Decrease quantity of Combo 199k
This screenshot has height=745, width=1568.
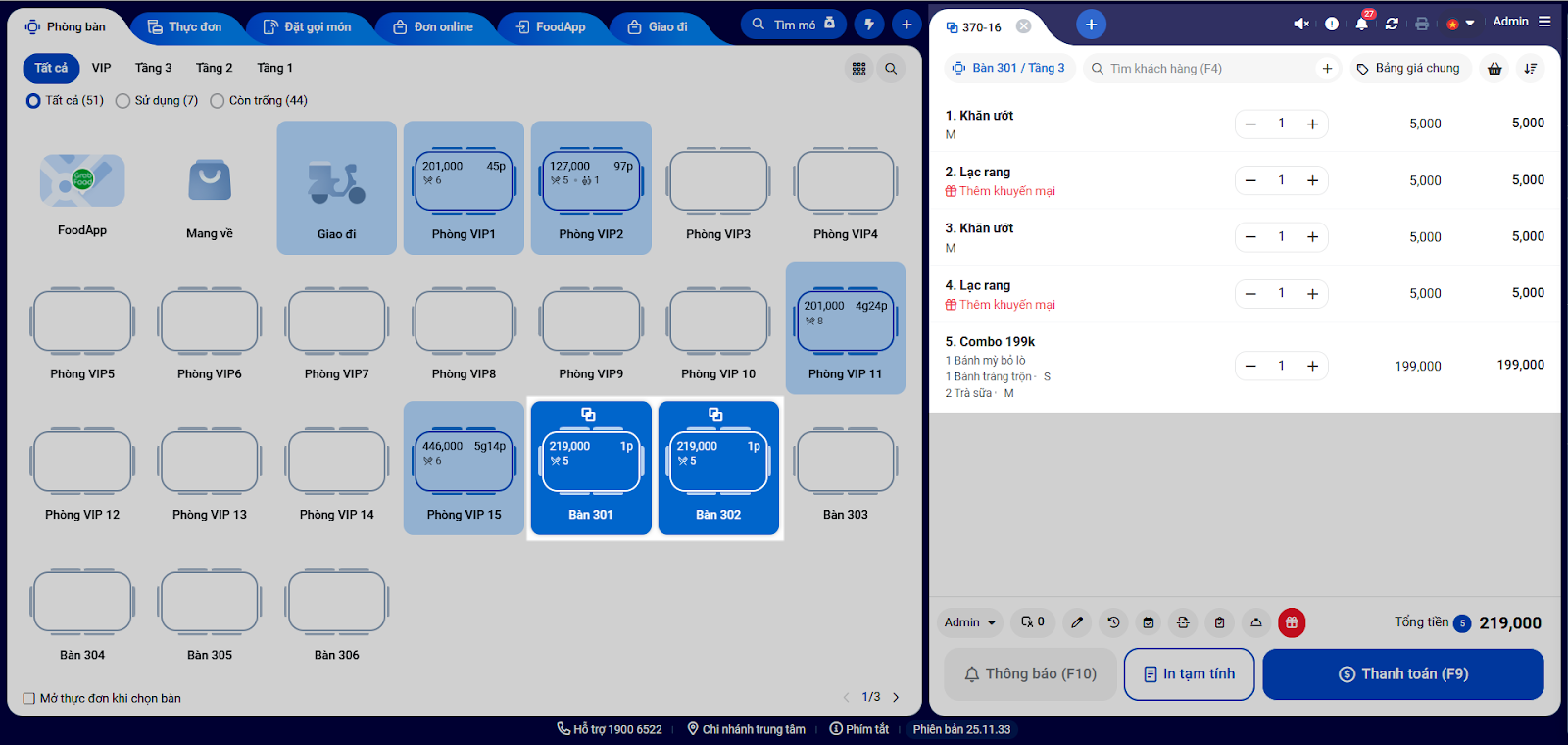coord(1250,367)
